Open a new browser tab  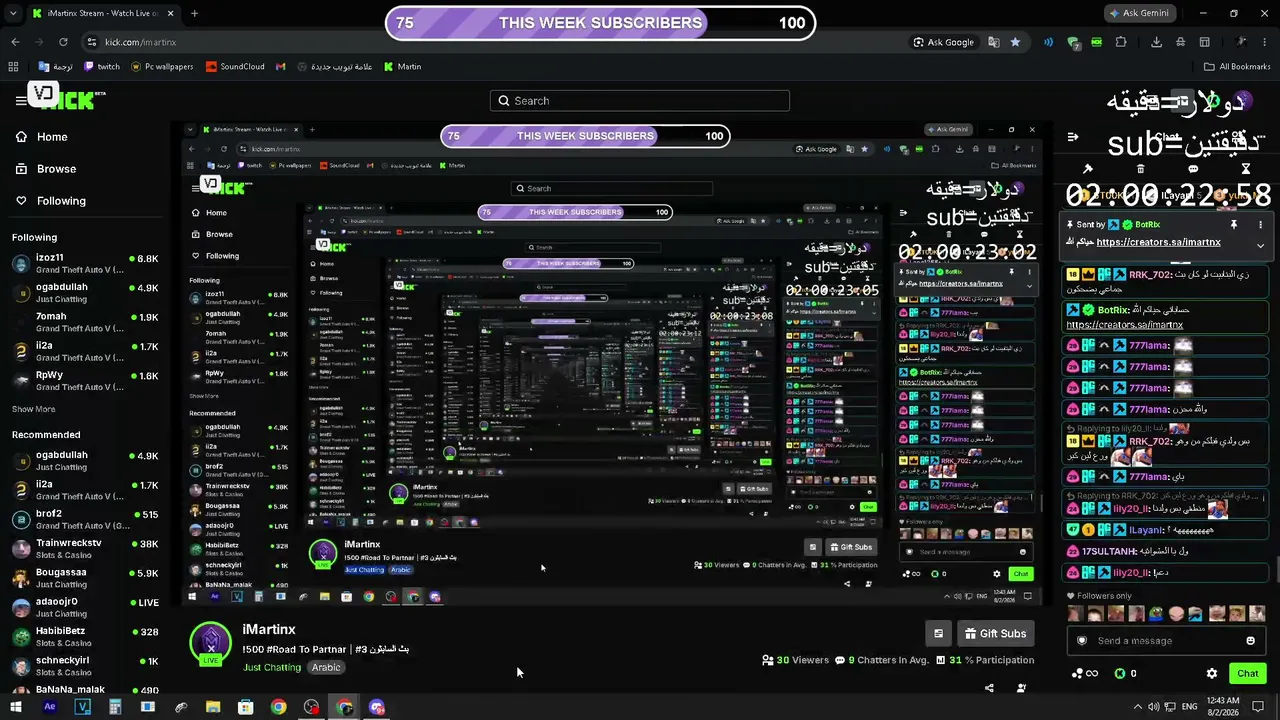[194, 14]
